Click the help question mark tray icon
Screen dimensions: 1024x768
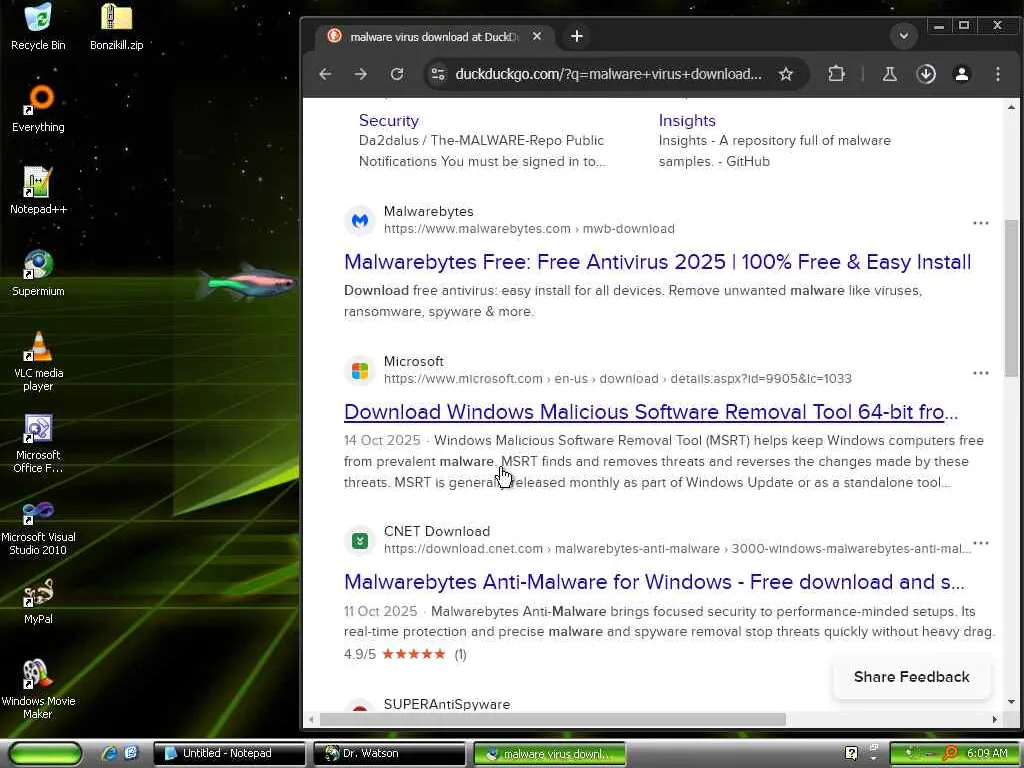[x=851, y=753]
